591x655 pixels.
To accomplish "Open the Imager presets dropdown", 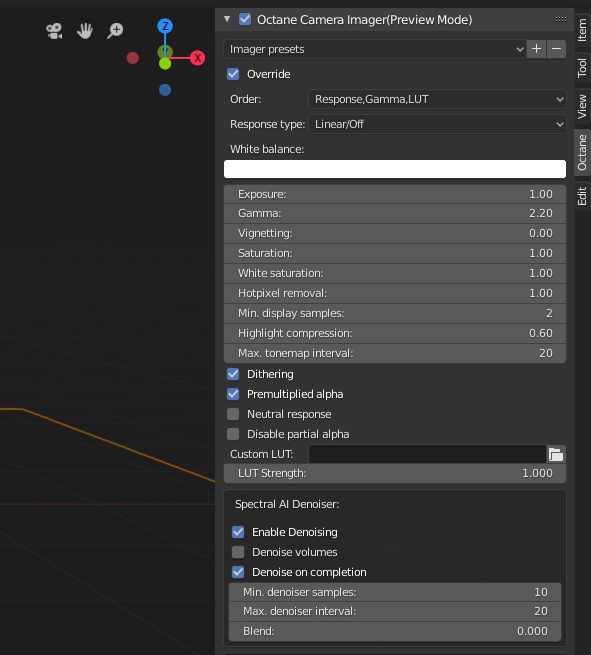I will pyautogui.click(x=375, y=49).
